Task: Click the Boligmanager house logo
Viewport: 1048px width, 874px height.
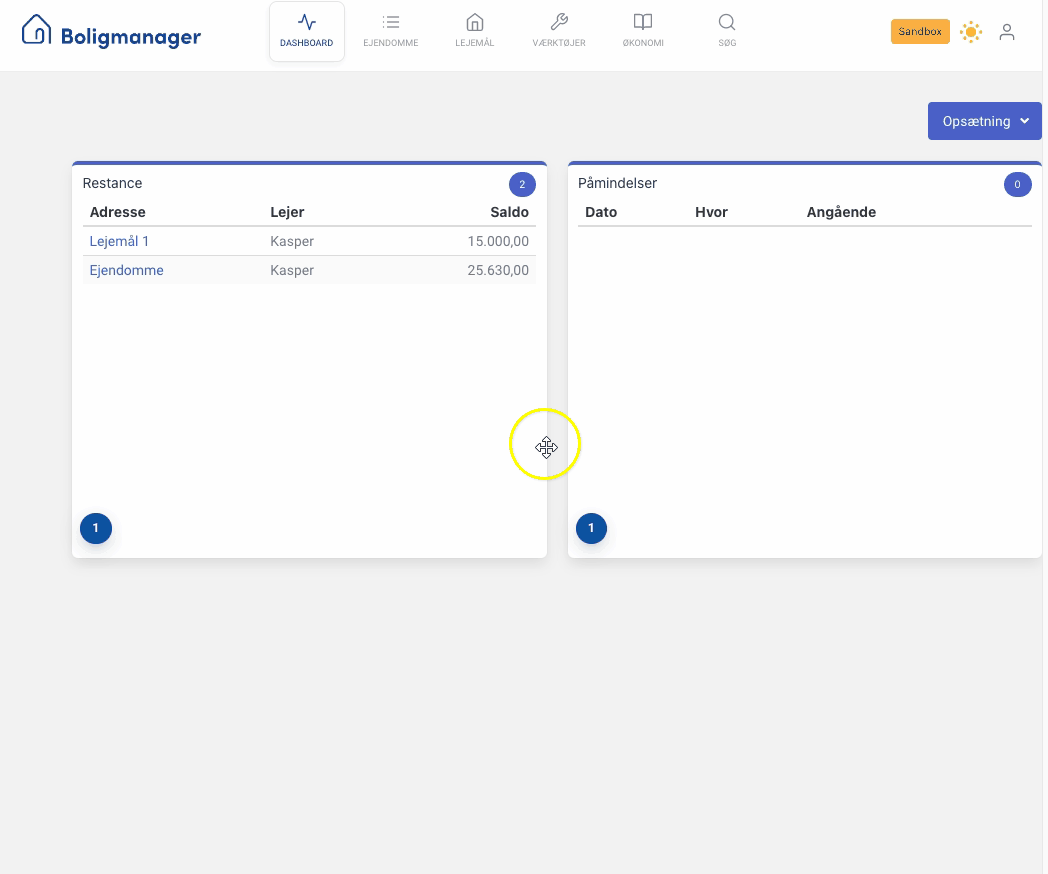Action: [36, 29]
